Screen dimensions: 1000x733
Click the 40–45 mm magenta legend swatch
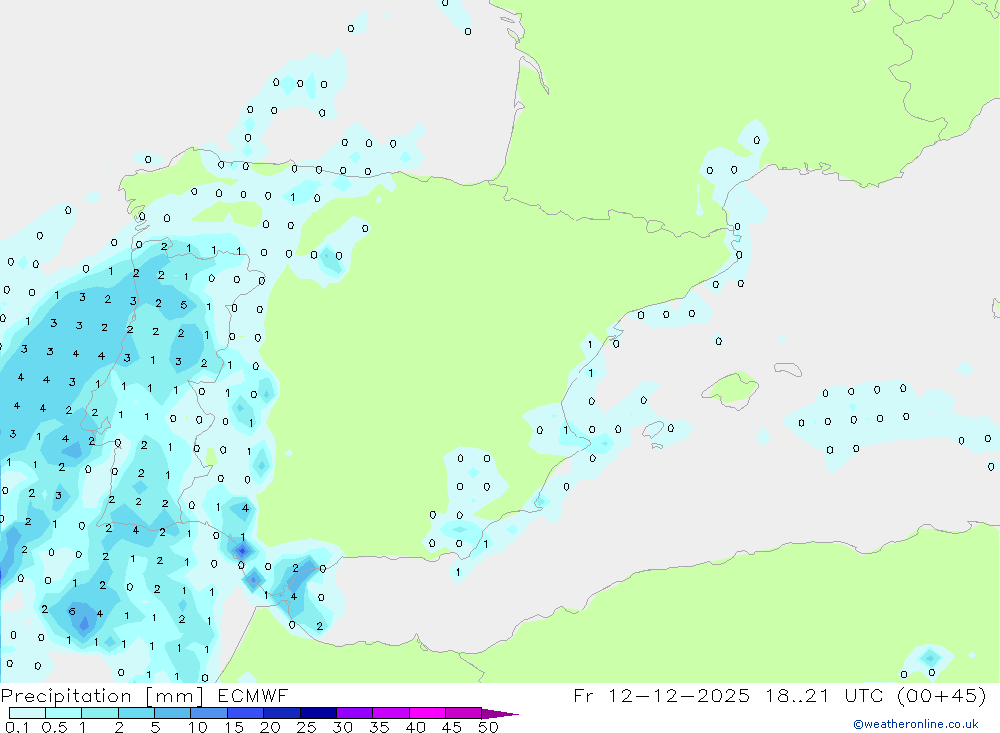[427, 713]
